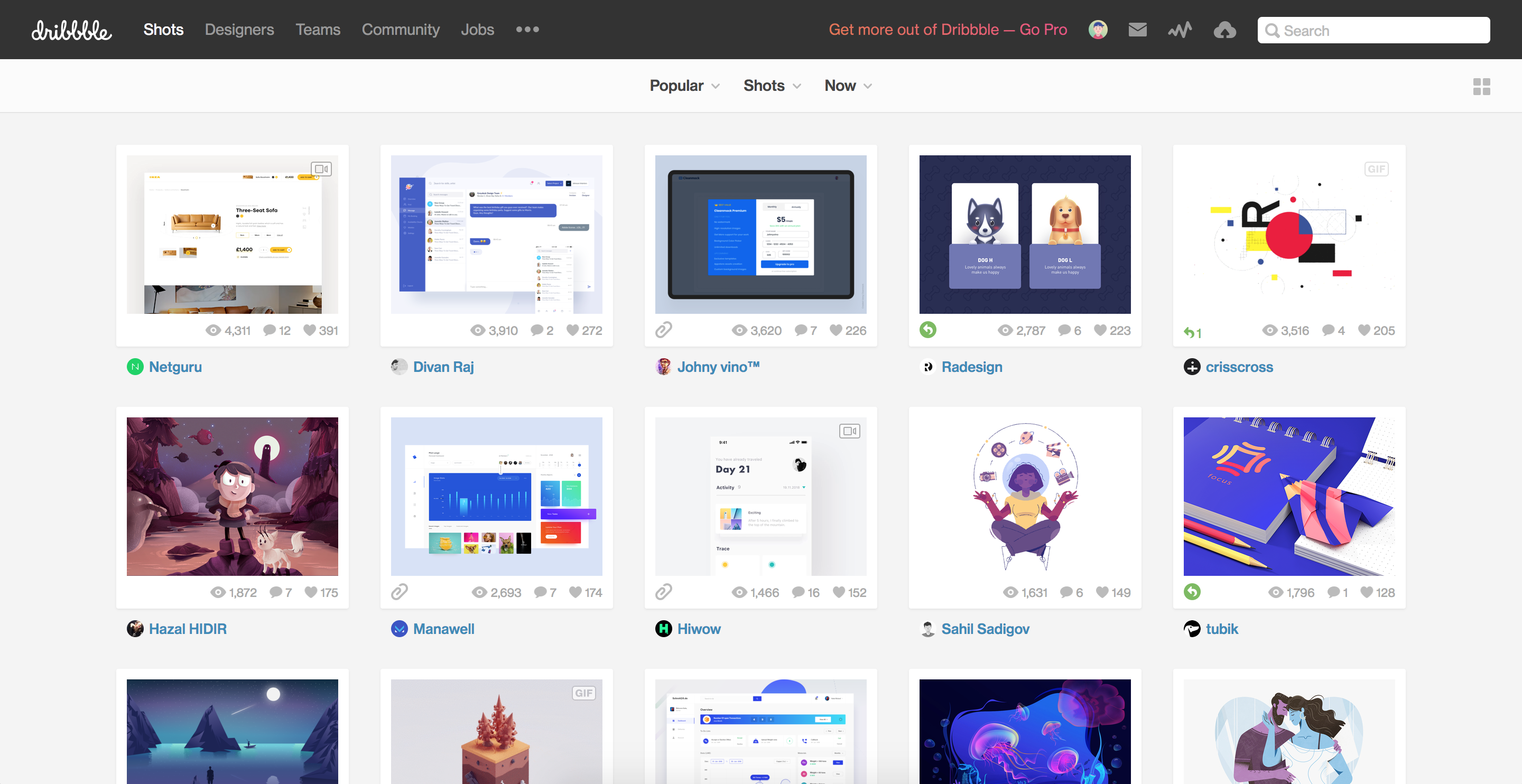Image resolution: width=1522 pixels, height=784 pixels.
Task: Open the Three-Seat Sofa shot thumbnail
Action: 232,235
